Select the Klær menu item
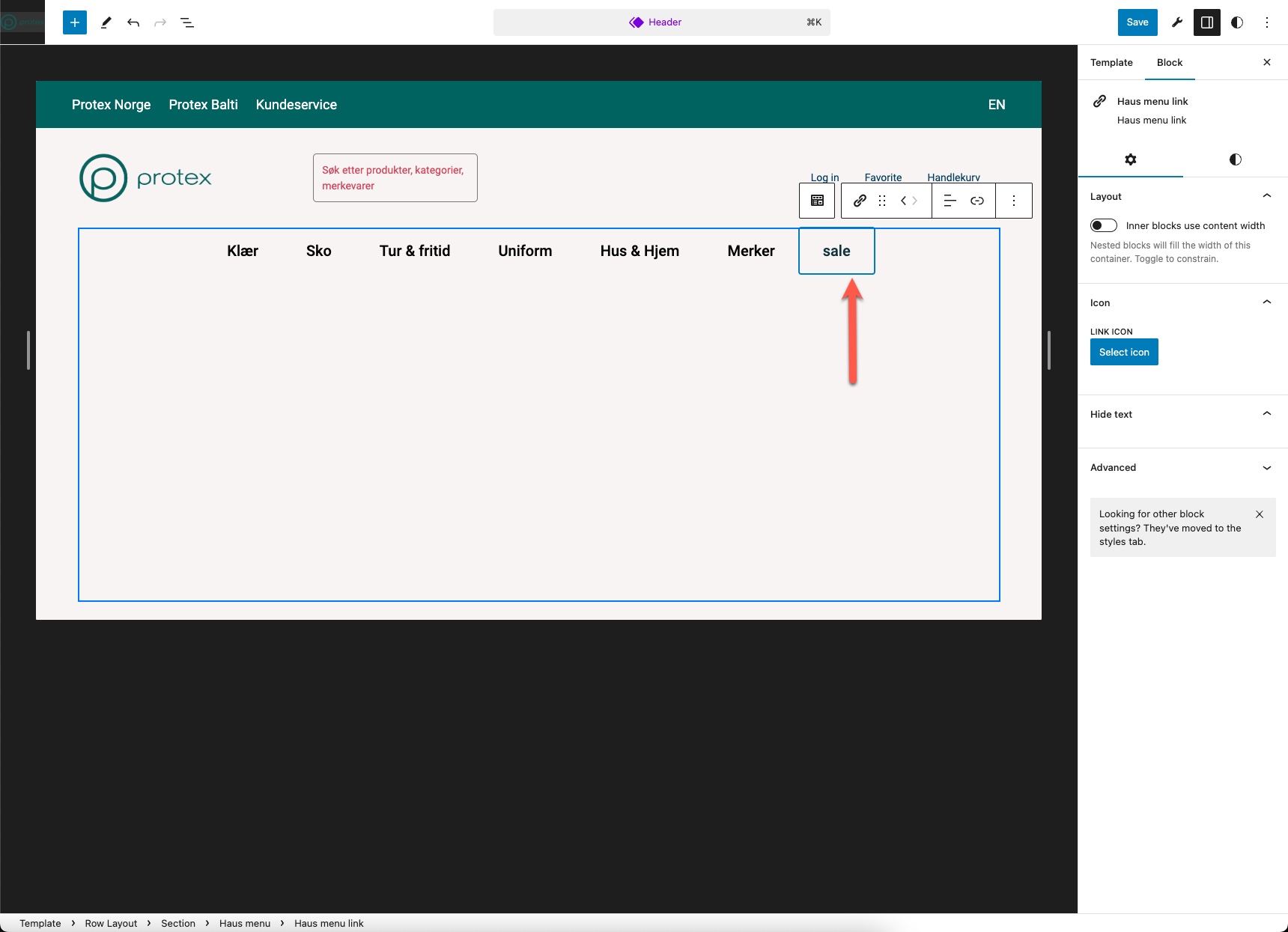1288x932 pixels. 243,251
